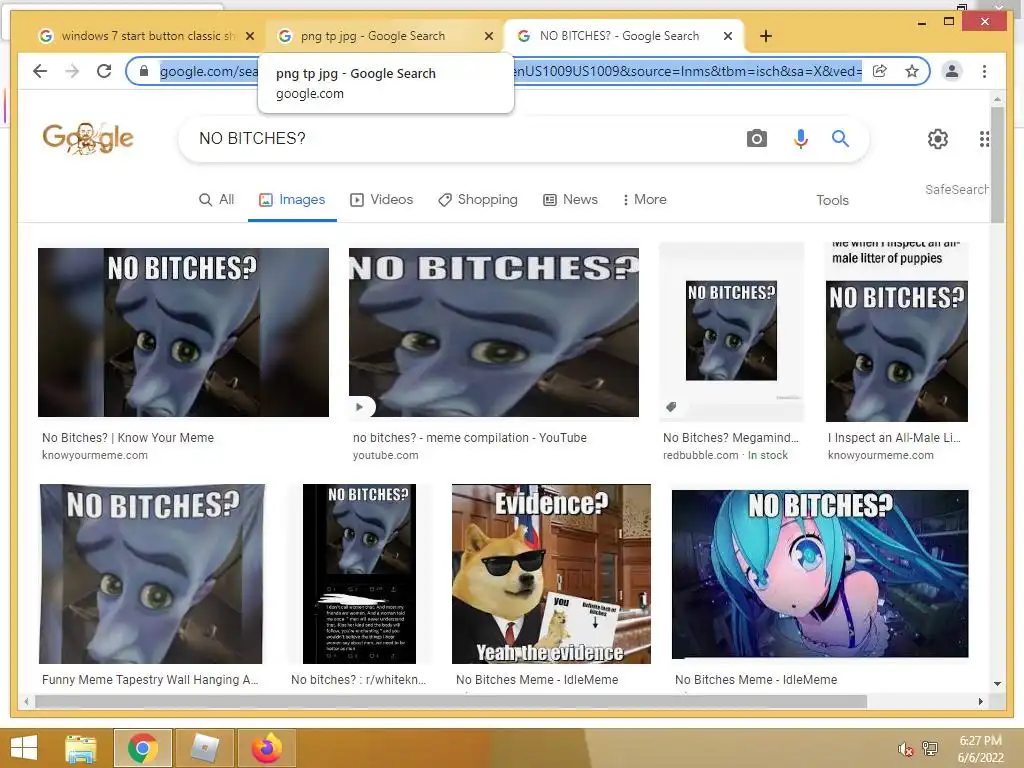Open a new tab with the plus button

pos(765,36)
